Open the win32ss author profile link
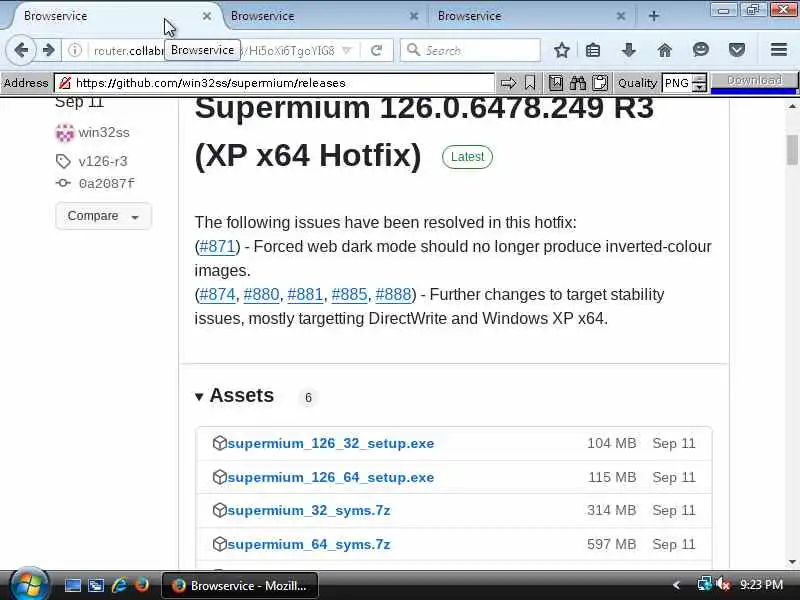The height and width of the screenshot is (600, 800). (x=104, y=133)
